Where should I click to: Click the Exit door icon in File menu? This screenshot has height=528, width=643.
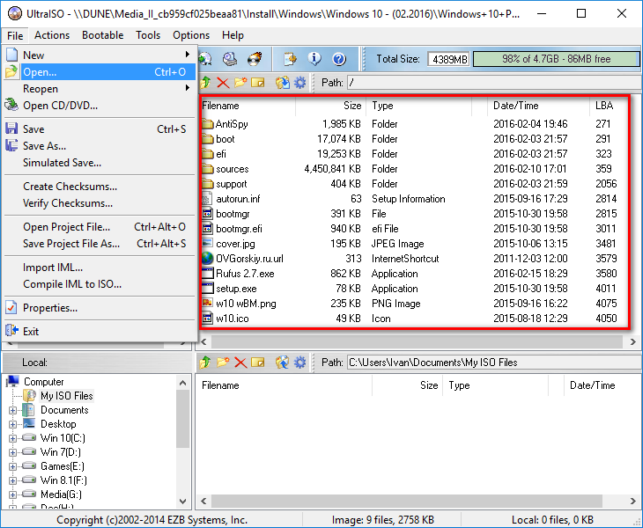[x=12, y=330]
